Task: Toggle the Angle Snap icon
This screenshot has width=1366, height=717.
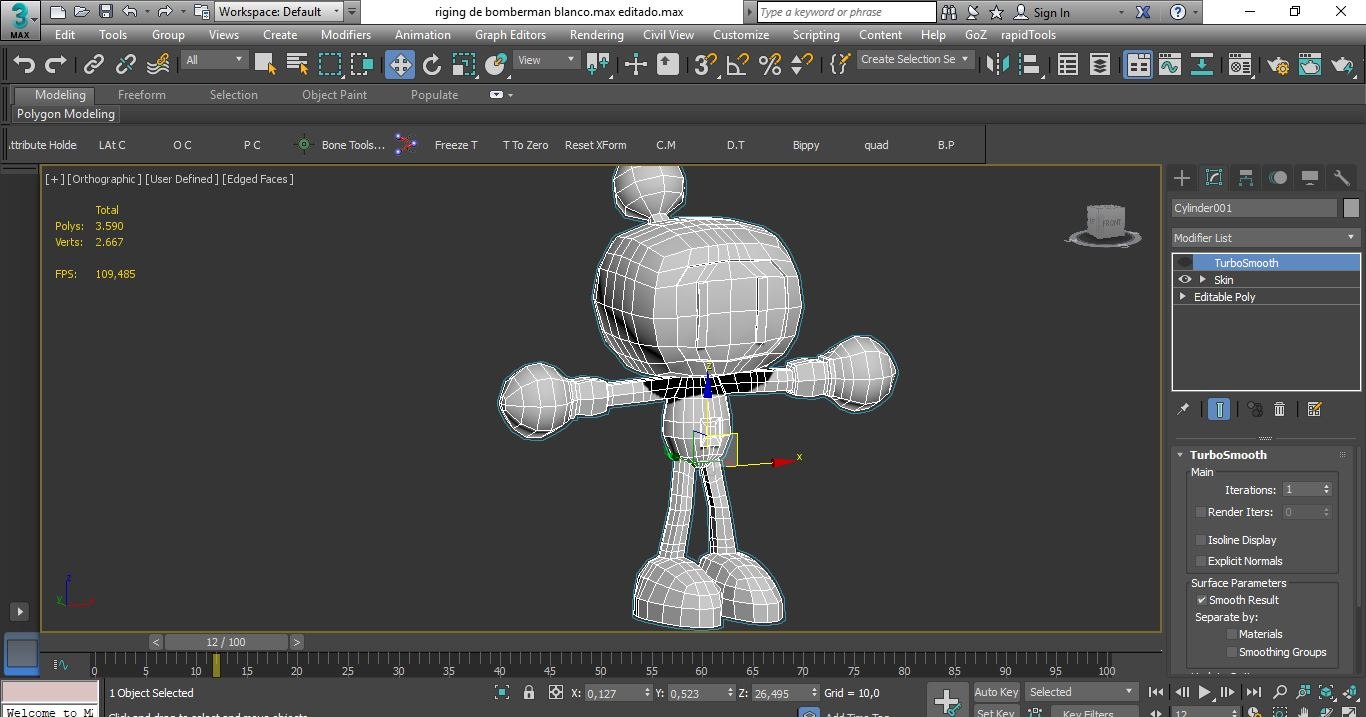Action: 737,64
